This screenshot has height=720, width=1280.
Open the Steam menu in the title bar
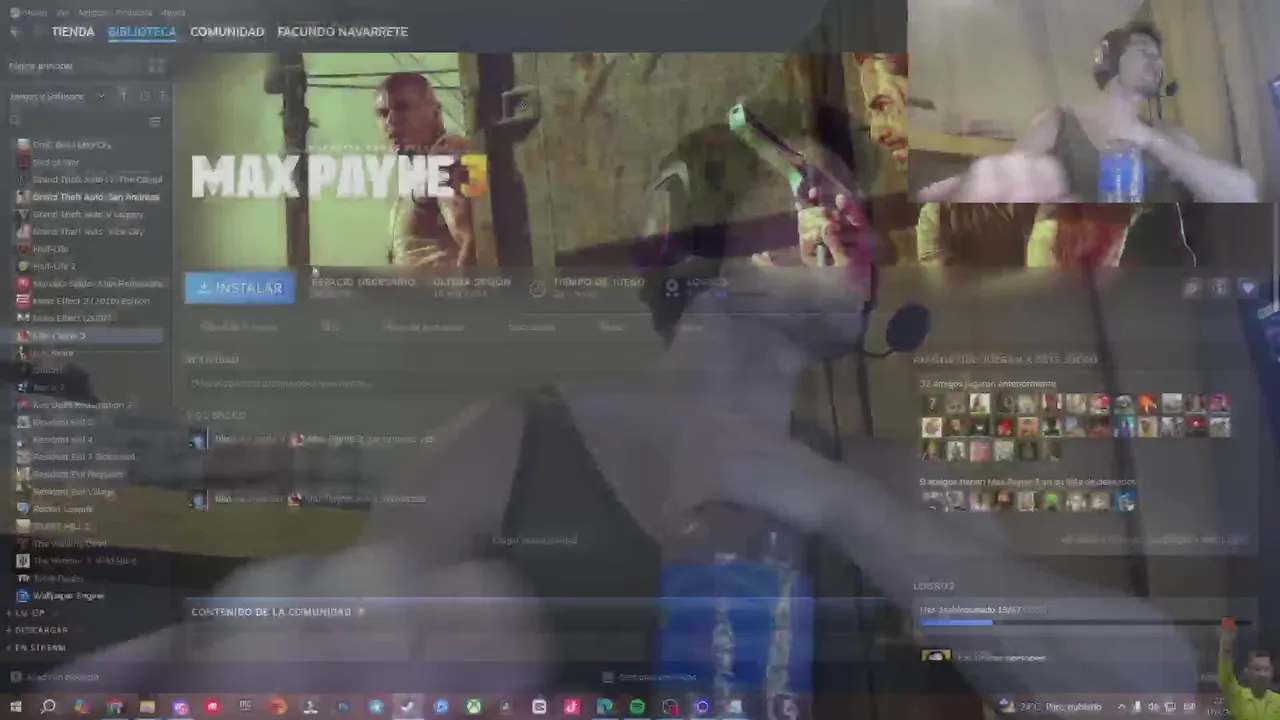point(33,12)
